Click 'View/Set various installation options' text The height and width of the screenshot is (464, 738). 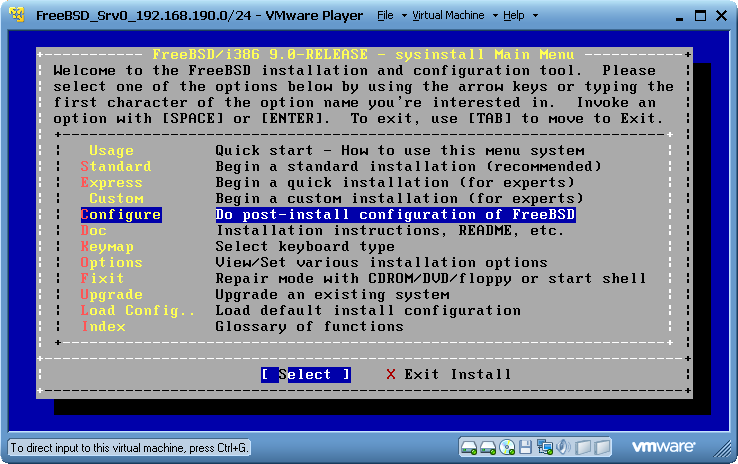coord(382,263)
